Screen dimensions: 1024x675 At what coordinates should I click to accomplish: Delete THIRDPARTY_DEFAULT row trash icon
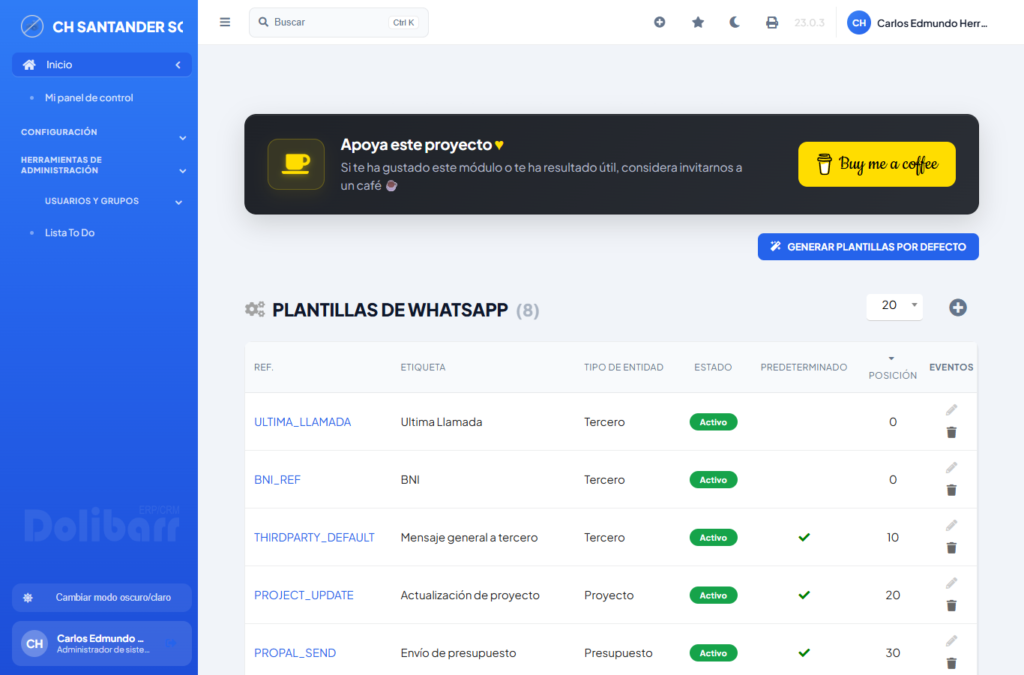pos(952,548)
